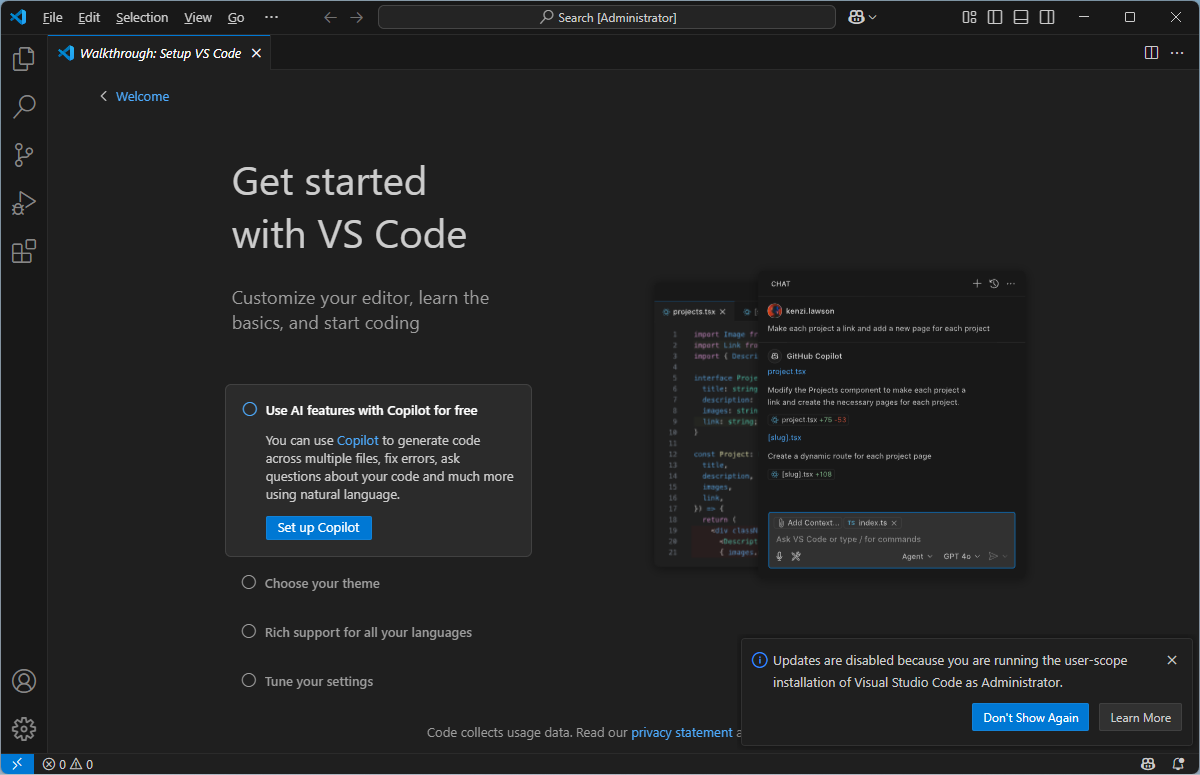Follow the blue Copilot link in the step description
This screenshot has height=775, width=1200.
tap(358, 440)
